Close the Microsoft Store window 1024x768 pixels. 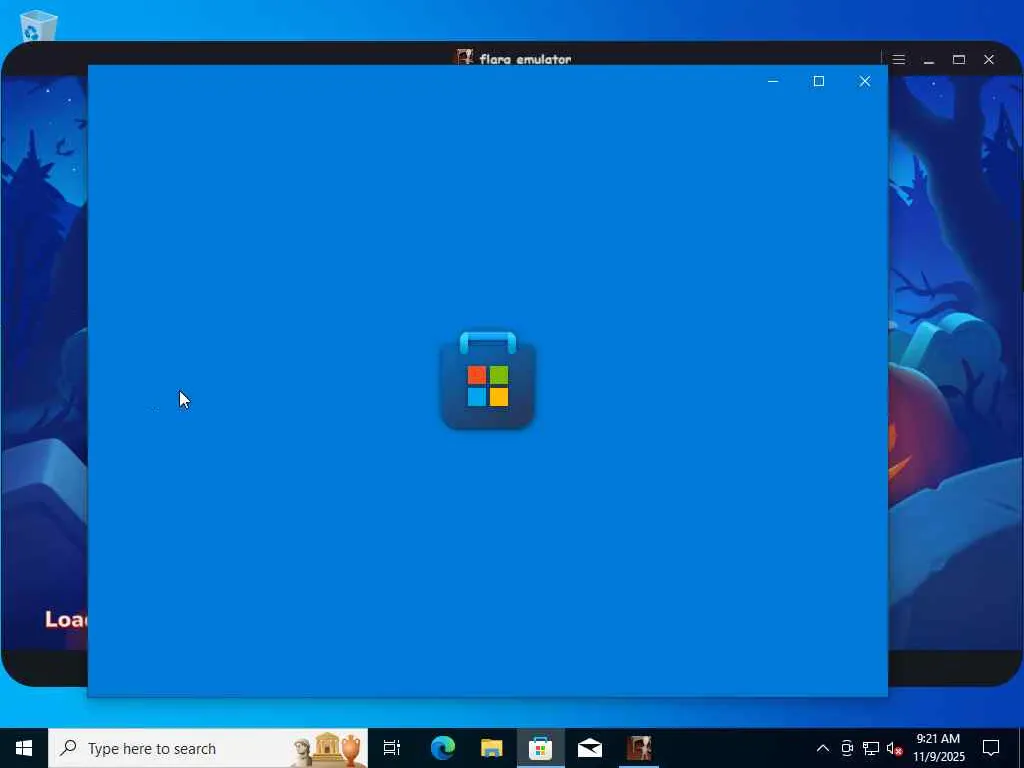865,81
